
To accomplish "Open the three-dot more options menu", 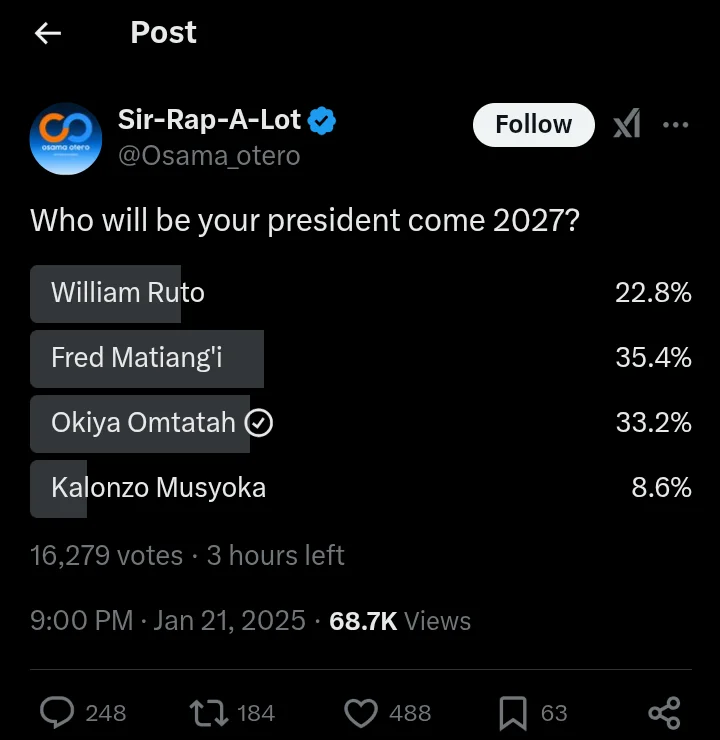I will click(x=675, y=125).
